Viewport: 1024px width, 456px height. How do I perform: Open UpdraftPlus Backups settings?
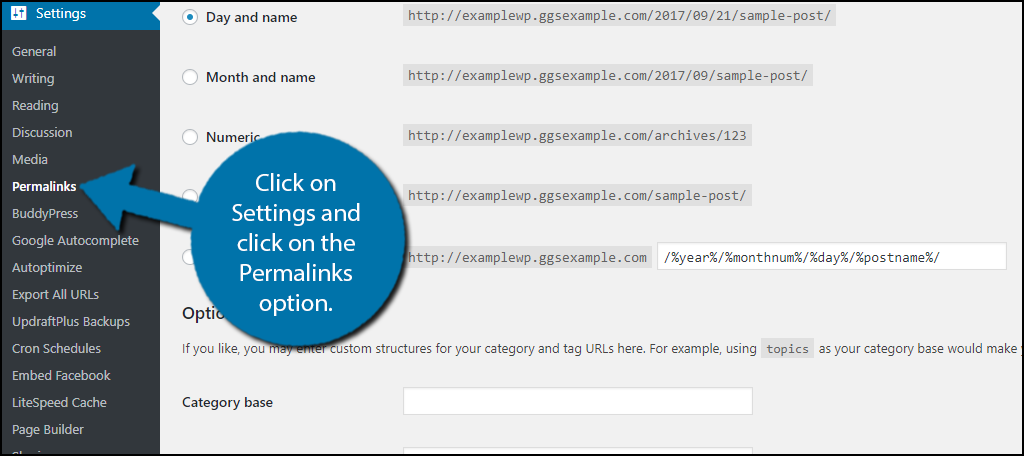71,321
